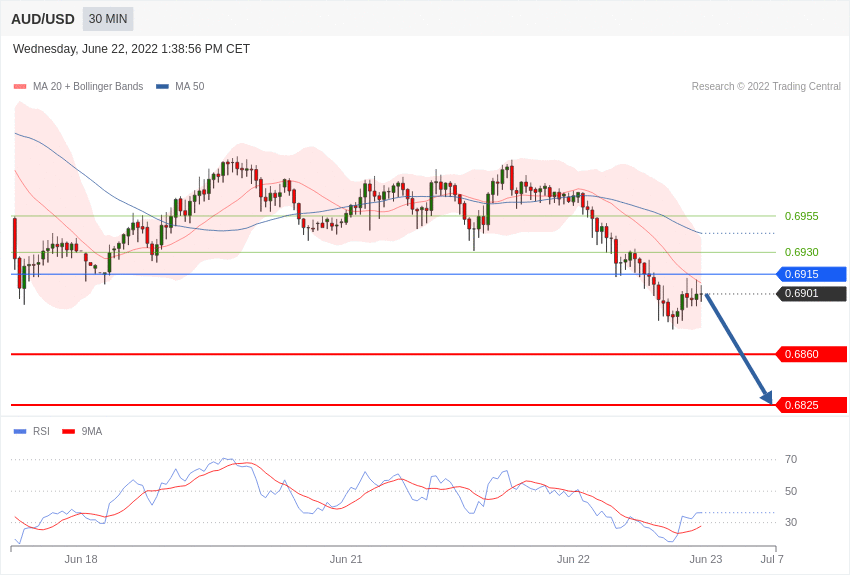
Task: Click the pink MA 20 legend swatch
Action: (x=20, y=87)
